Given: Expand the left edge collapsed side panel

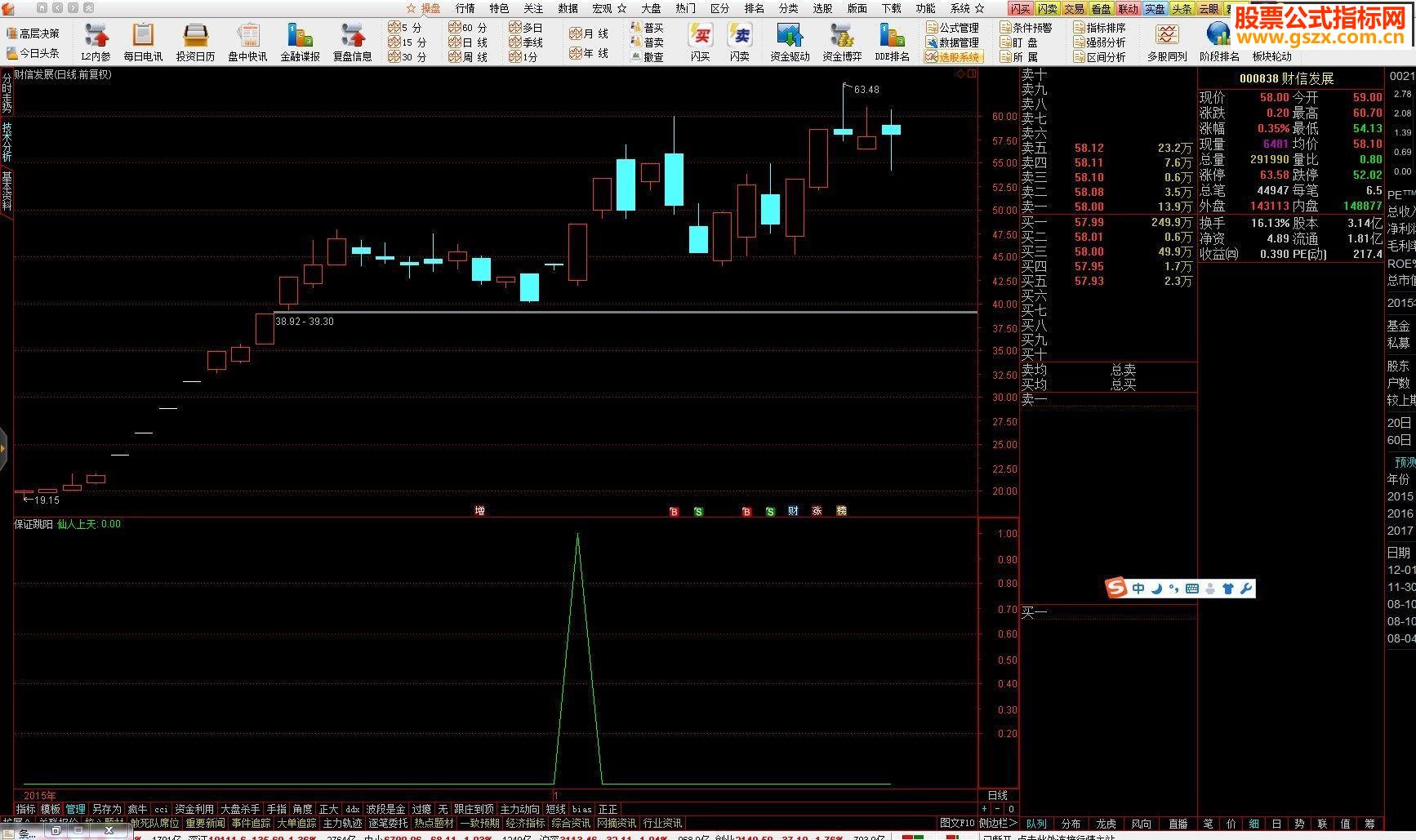Looking at the screenshot, I should pyautogui.click(x=3, y=447).
